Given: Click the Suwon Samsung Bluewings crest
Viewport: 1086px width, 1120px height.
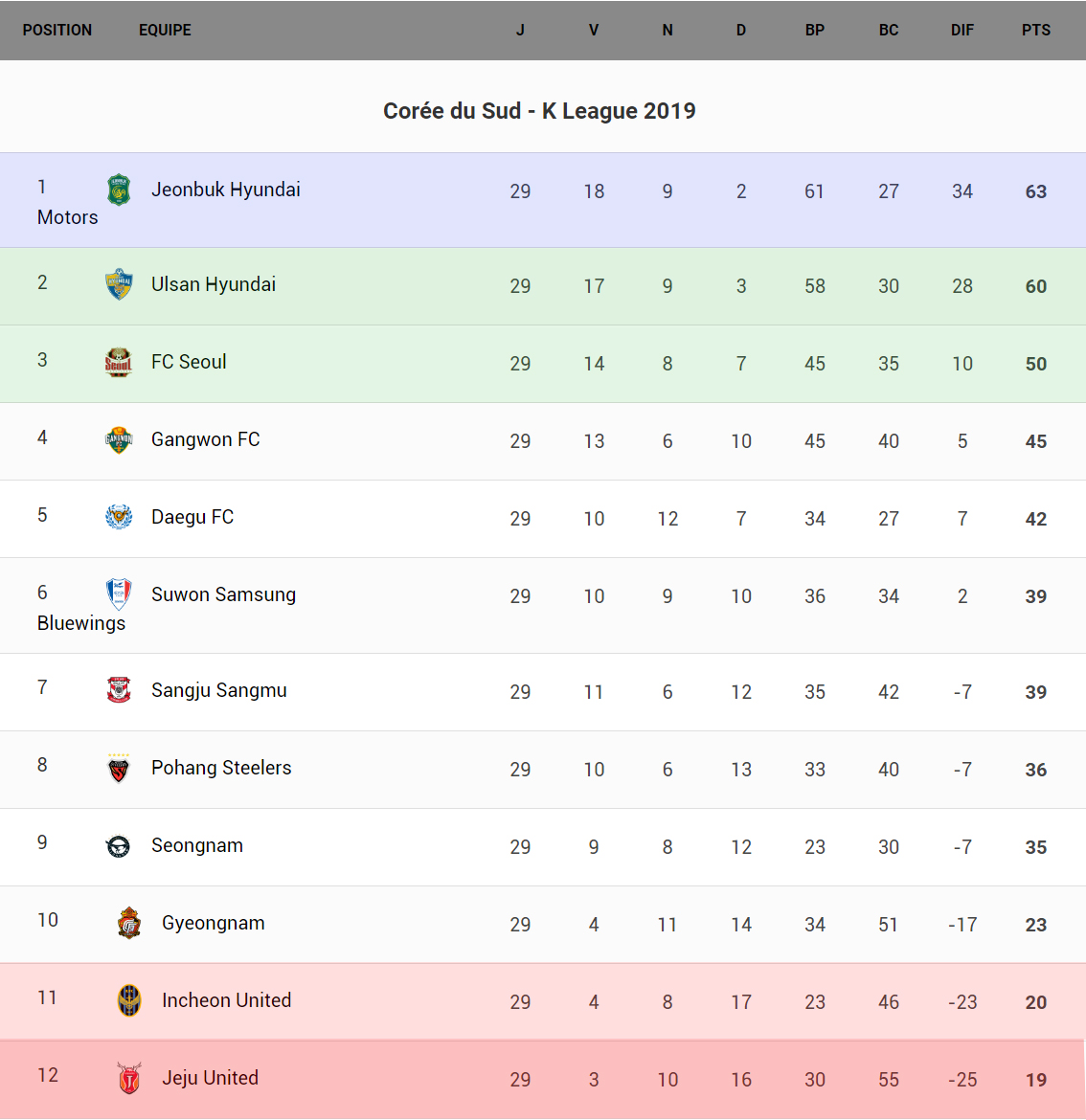Looking at the screenshot, I should point(119,594).
